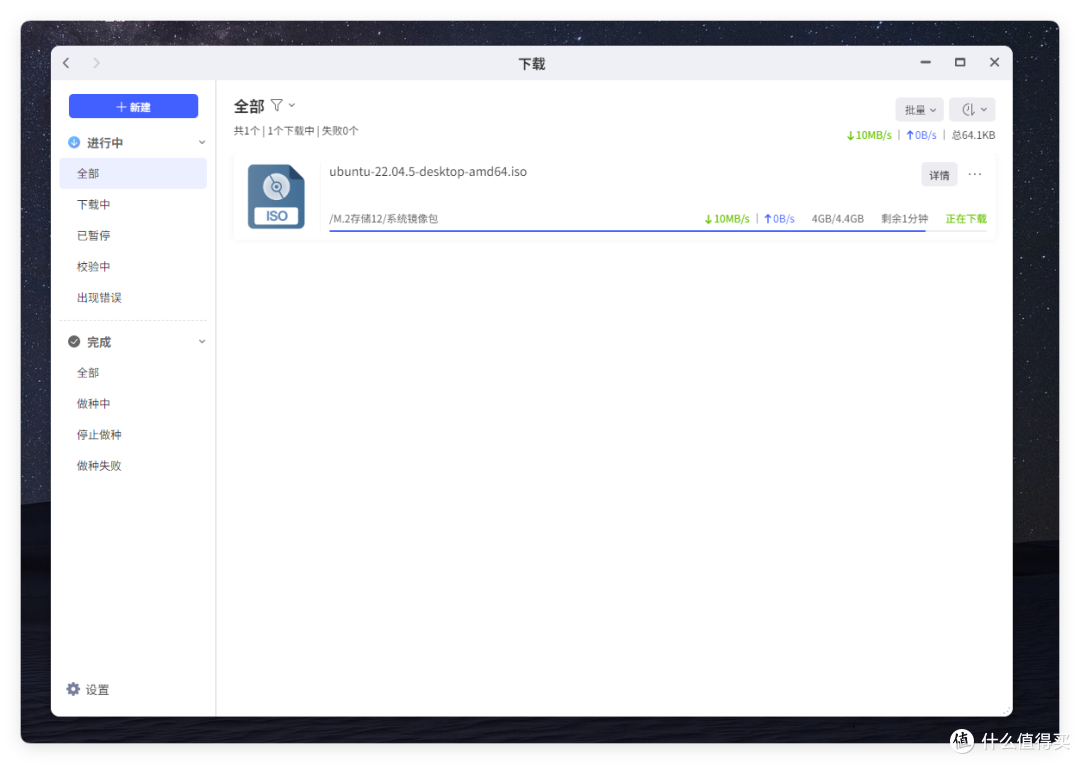
Task: Click the filter funnel icon beside 全部
Action: click(x=277, y=105)
